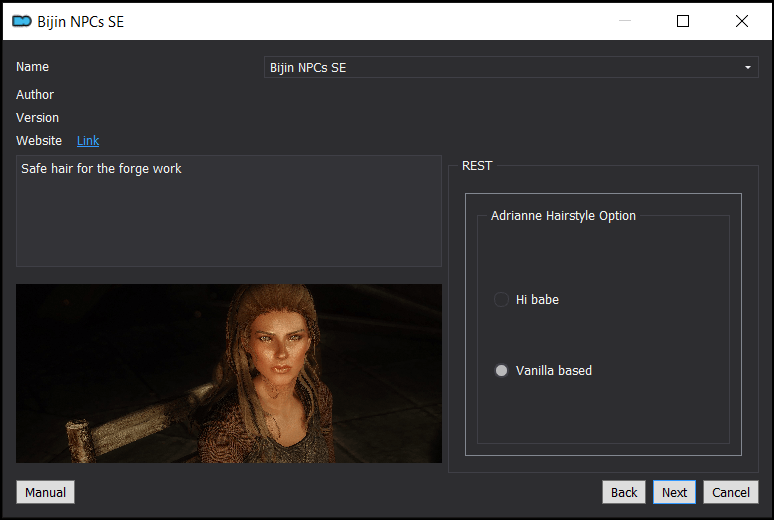Click the "Website" label
The height and width of the screenshot is (520, 774).
(39, 141)
